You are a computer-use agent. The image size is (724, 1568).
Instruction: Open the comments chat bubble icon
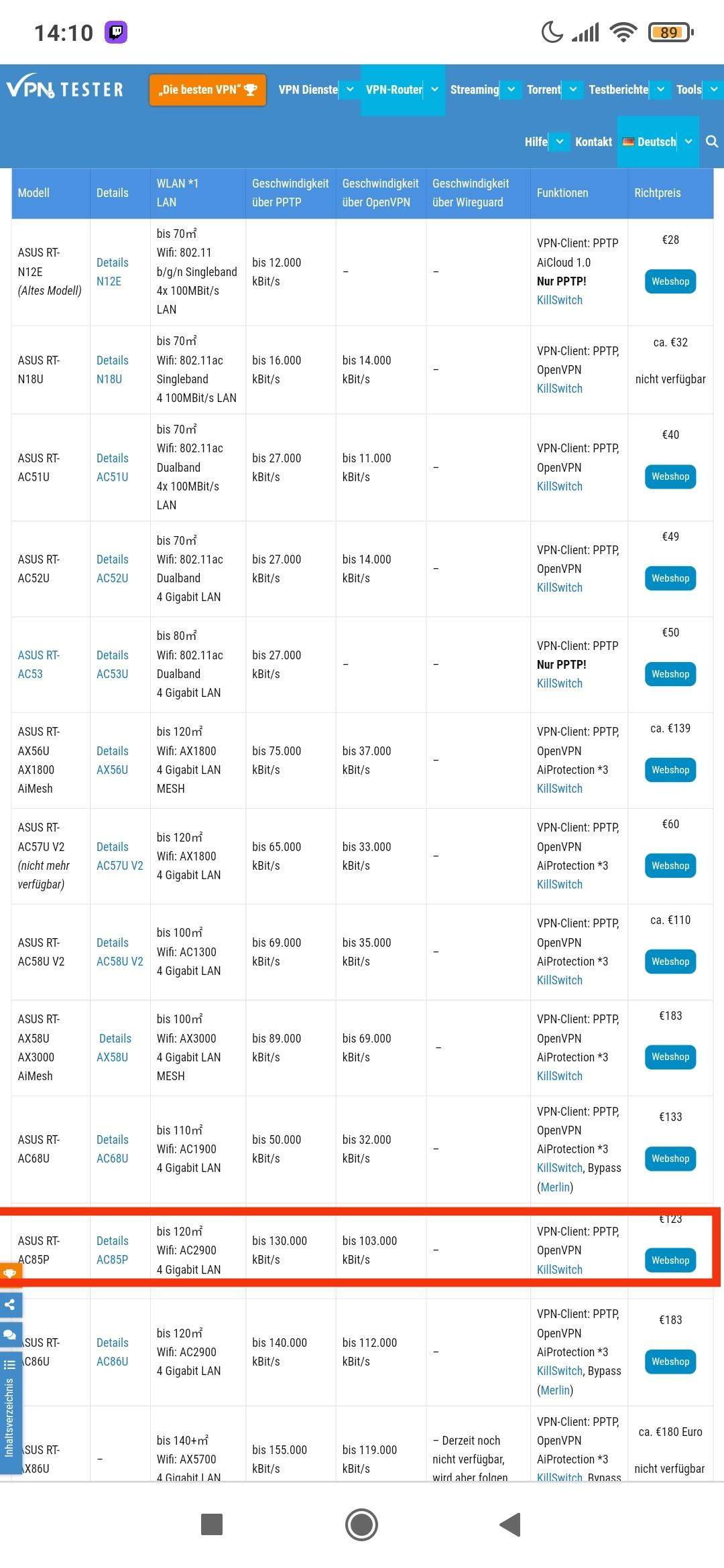[x=10, y=1333]
